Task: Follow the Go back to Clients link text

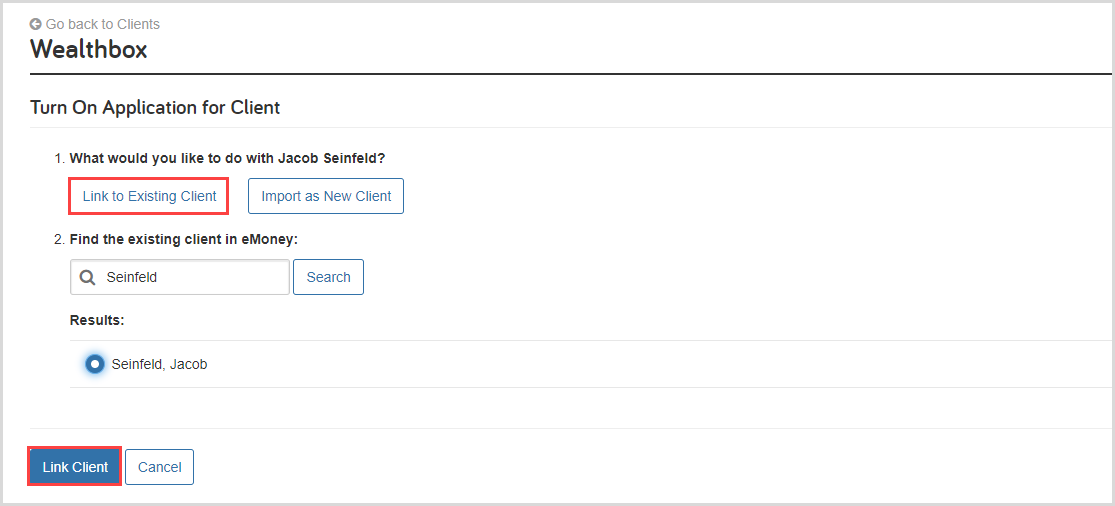Action: (x=102, y=24)
